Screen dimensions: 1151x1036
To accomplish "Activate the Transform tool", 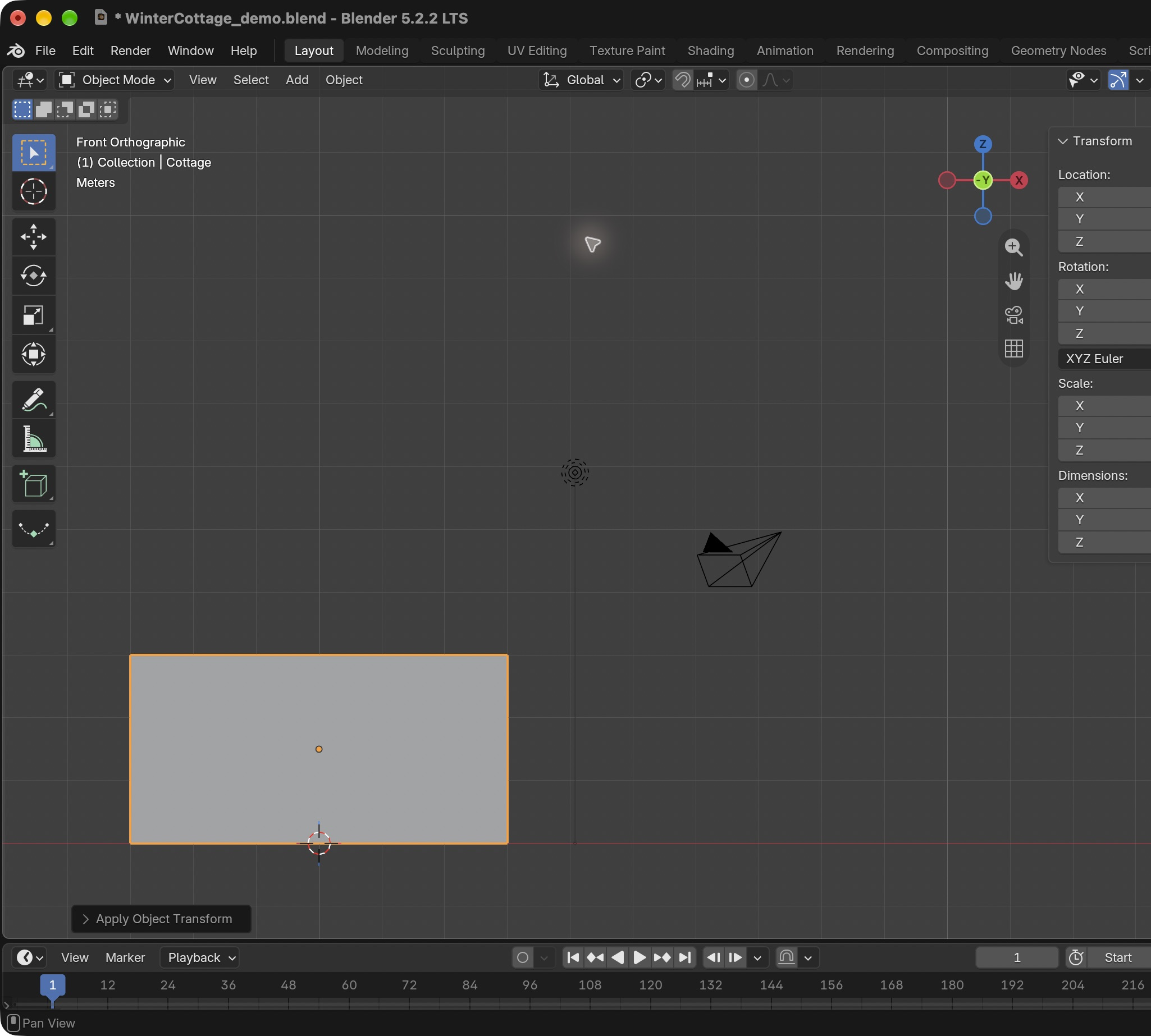I will click(34, 354).
